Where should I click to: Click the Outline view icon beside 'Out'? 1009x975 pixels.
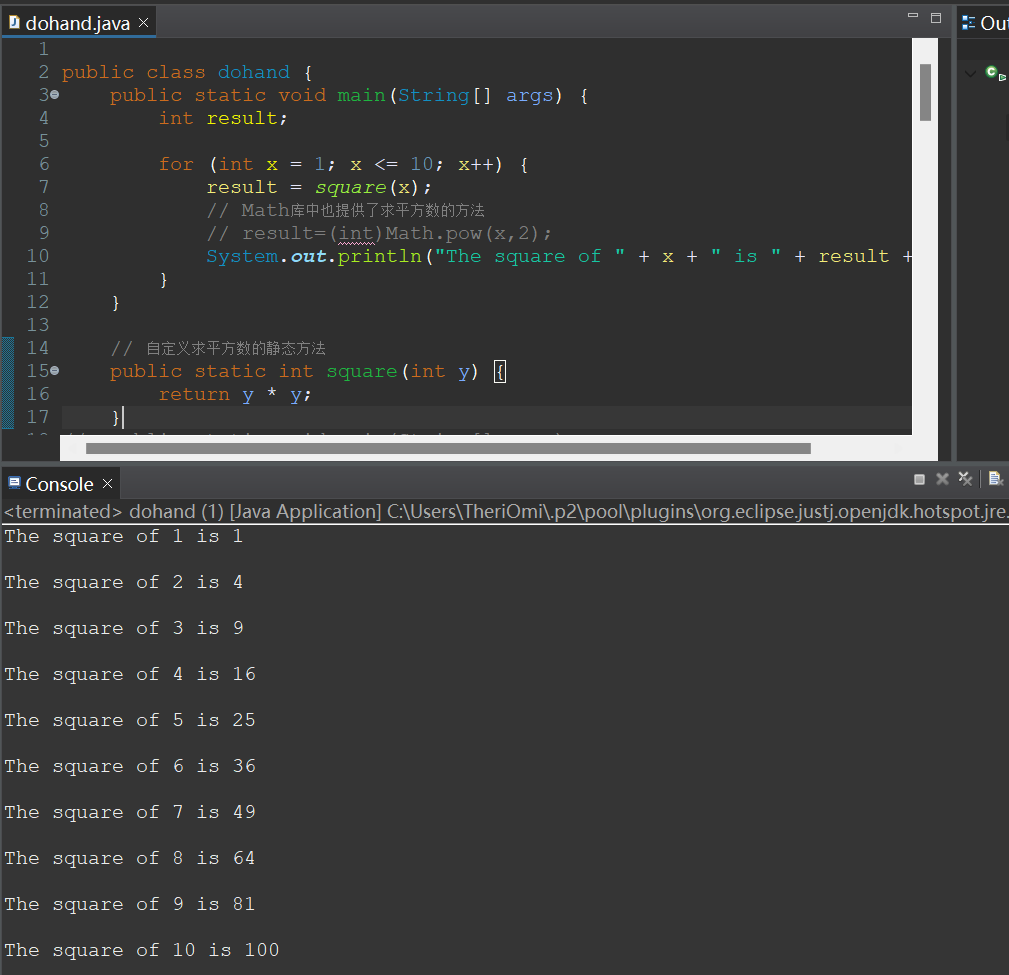[x=968, y=23]
